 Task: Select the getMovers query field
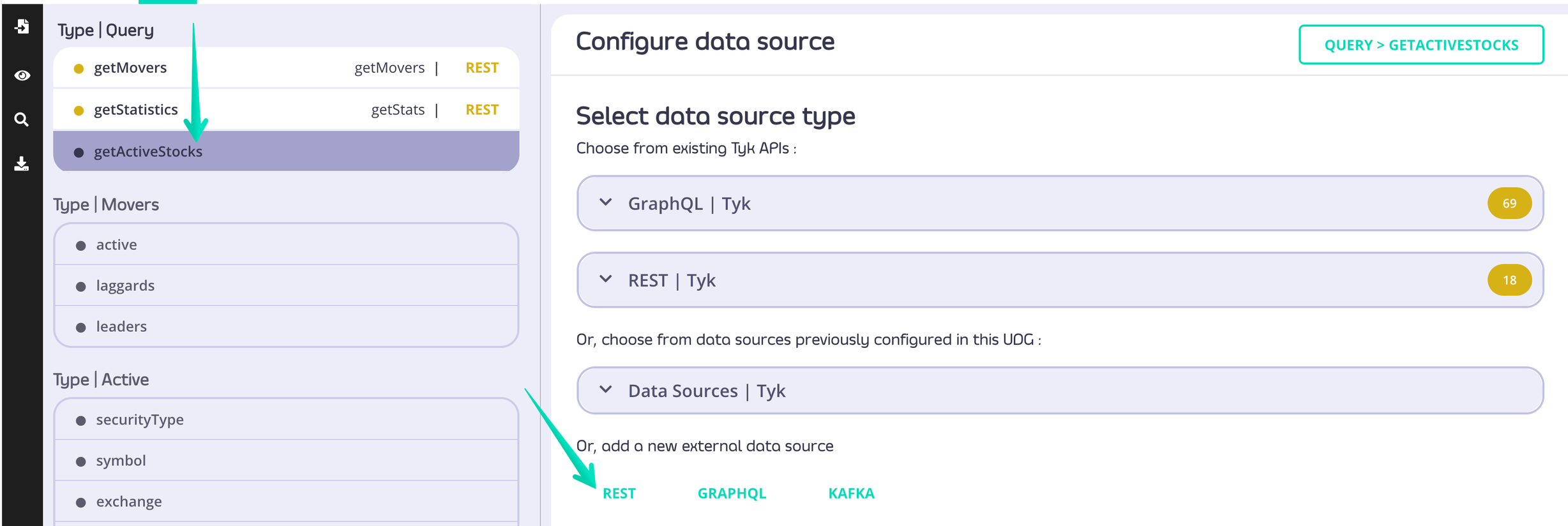coord(130,68)
